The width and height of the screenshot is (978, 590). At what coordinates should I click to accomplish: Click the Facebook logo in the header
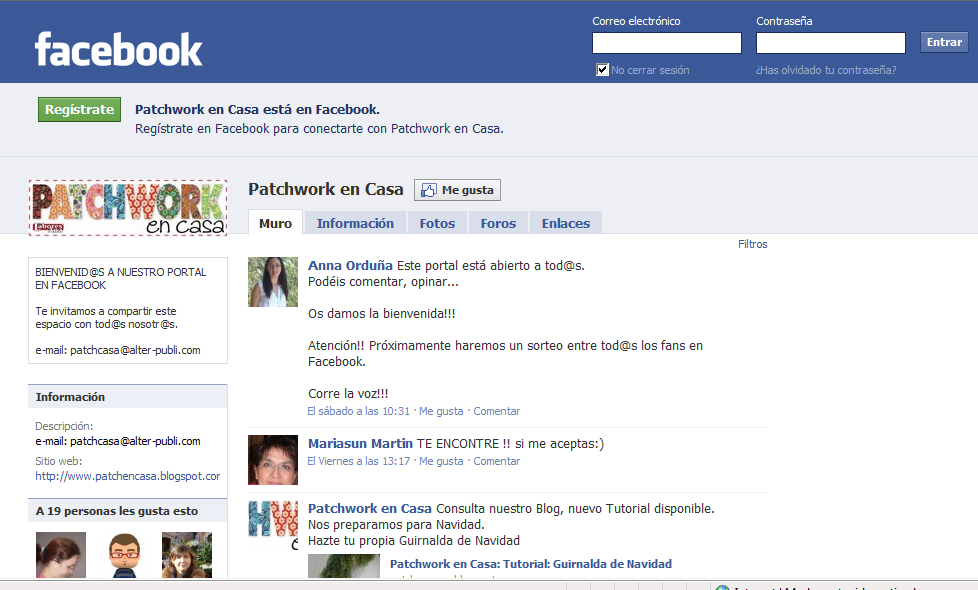119,49
